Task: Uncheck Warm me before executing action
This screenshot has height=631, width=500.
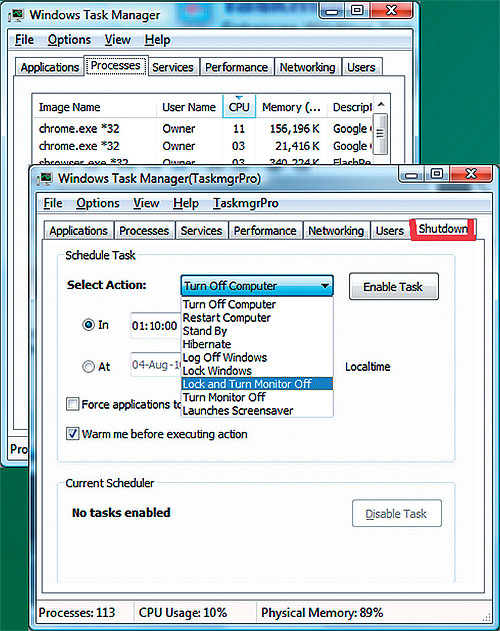Action: click(72, 433)
